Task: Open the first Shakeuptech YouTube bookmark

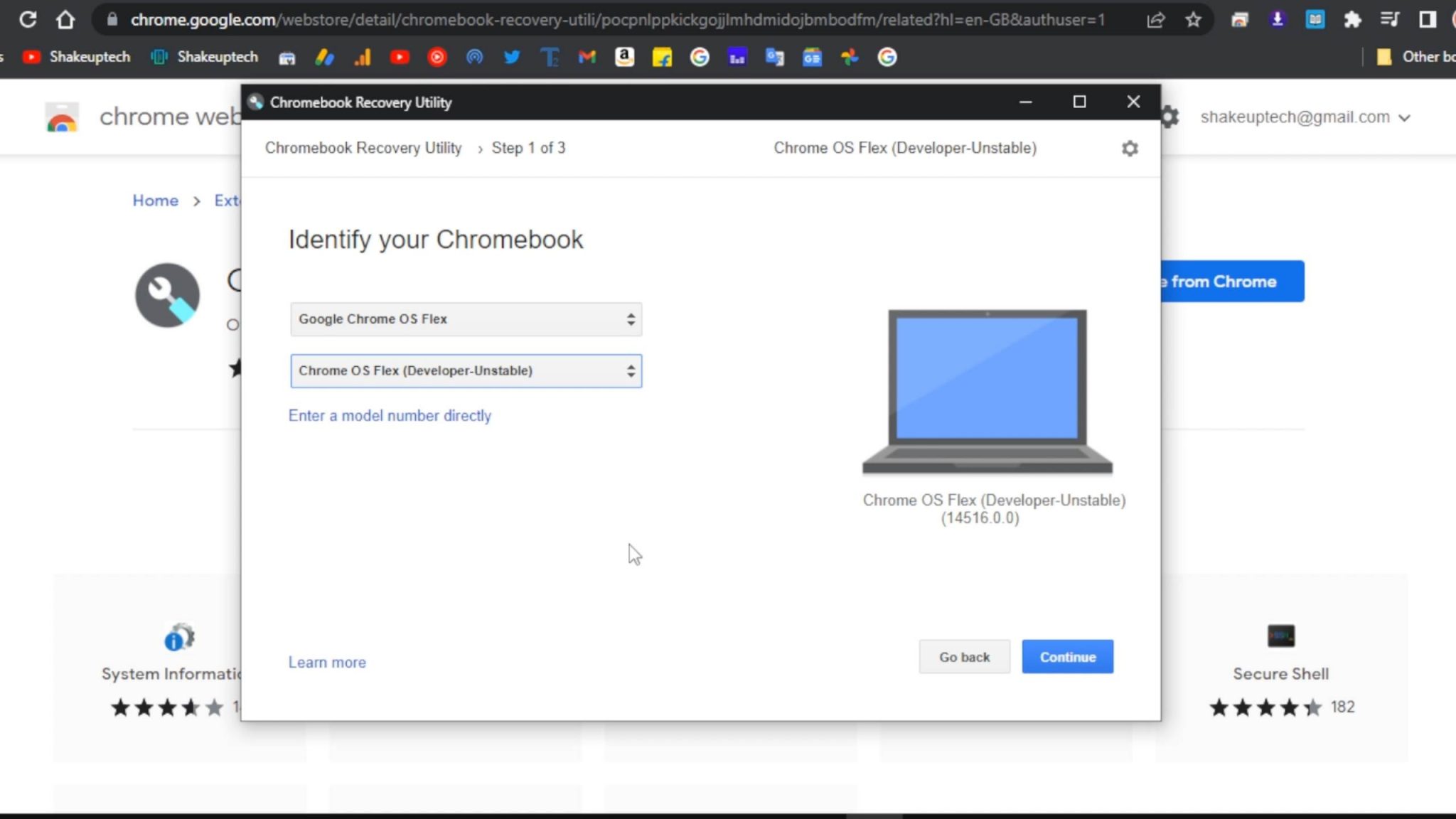Action: [x=77, y=57]
